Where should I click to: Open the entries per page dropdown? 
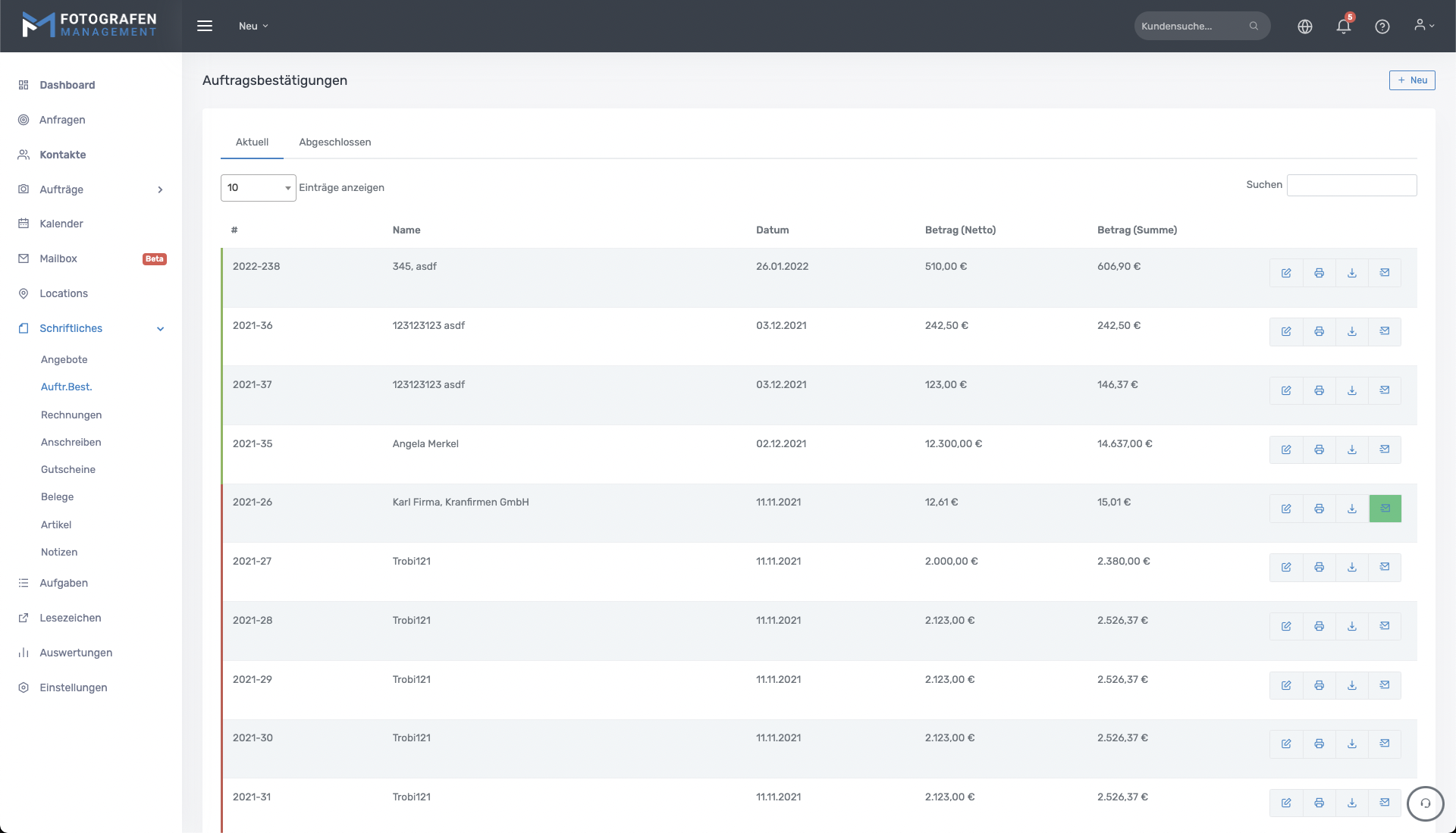click(x=258, y=188)
